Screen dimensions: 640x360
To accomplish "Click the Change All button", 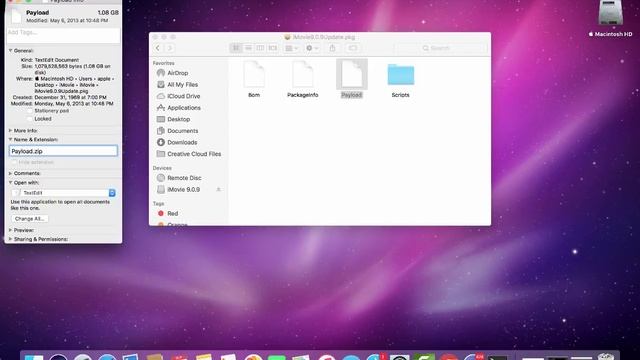I will pyautogui.click(x=30, y=219).
